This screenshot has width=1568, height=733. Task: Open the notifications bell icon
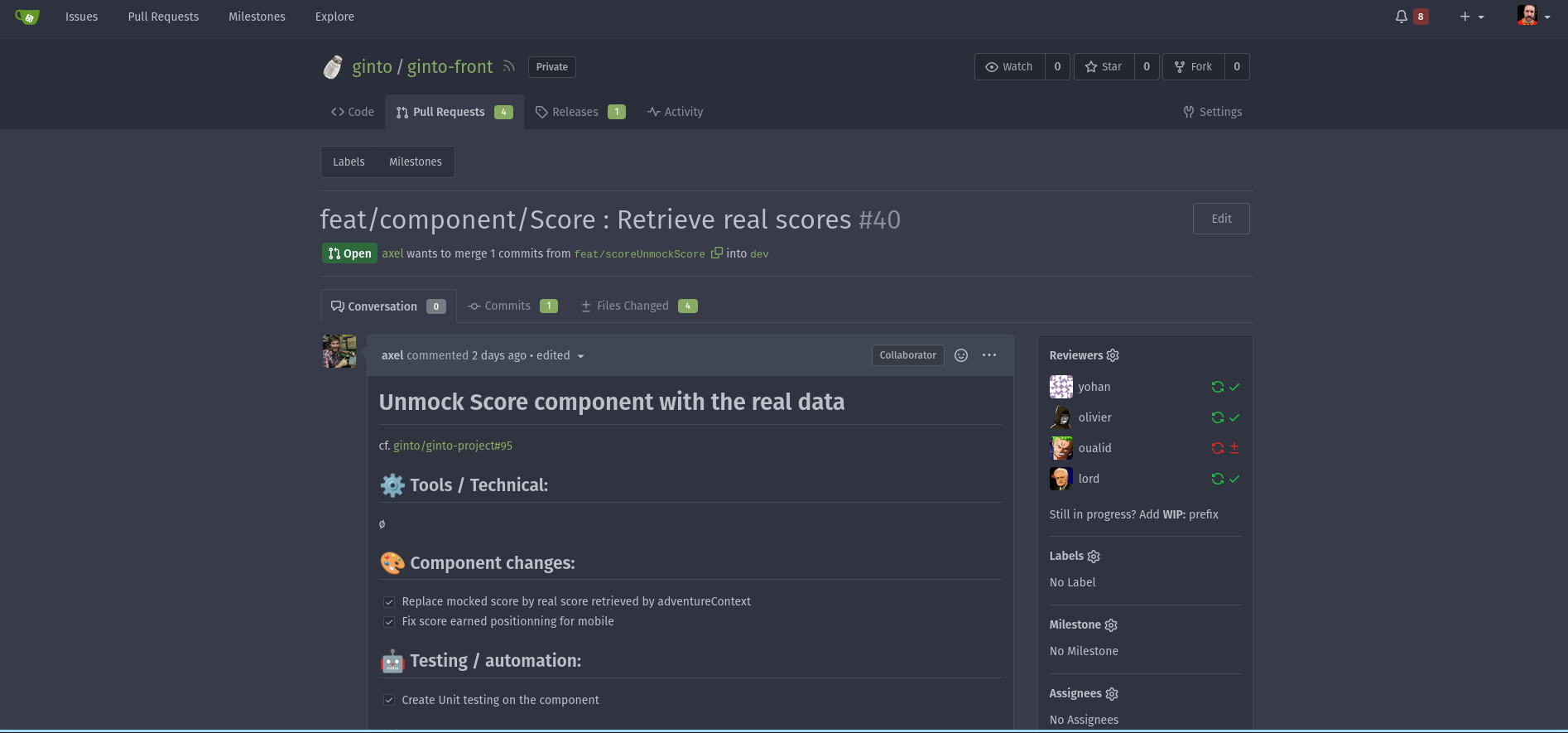point(1402,17)
